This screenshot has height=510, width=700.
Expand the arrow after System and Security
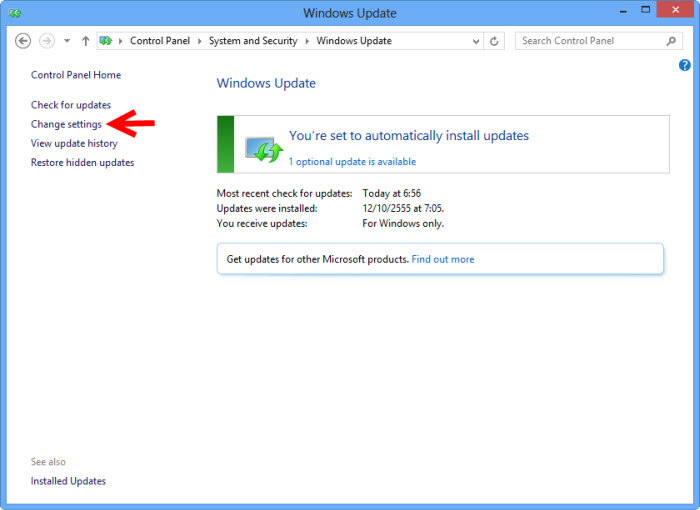coord(307,41)
